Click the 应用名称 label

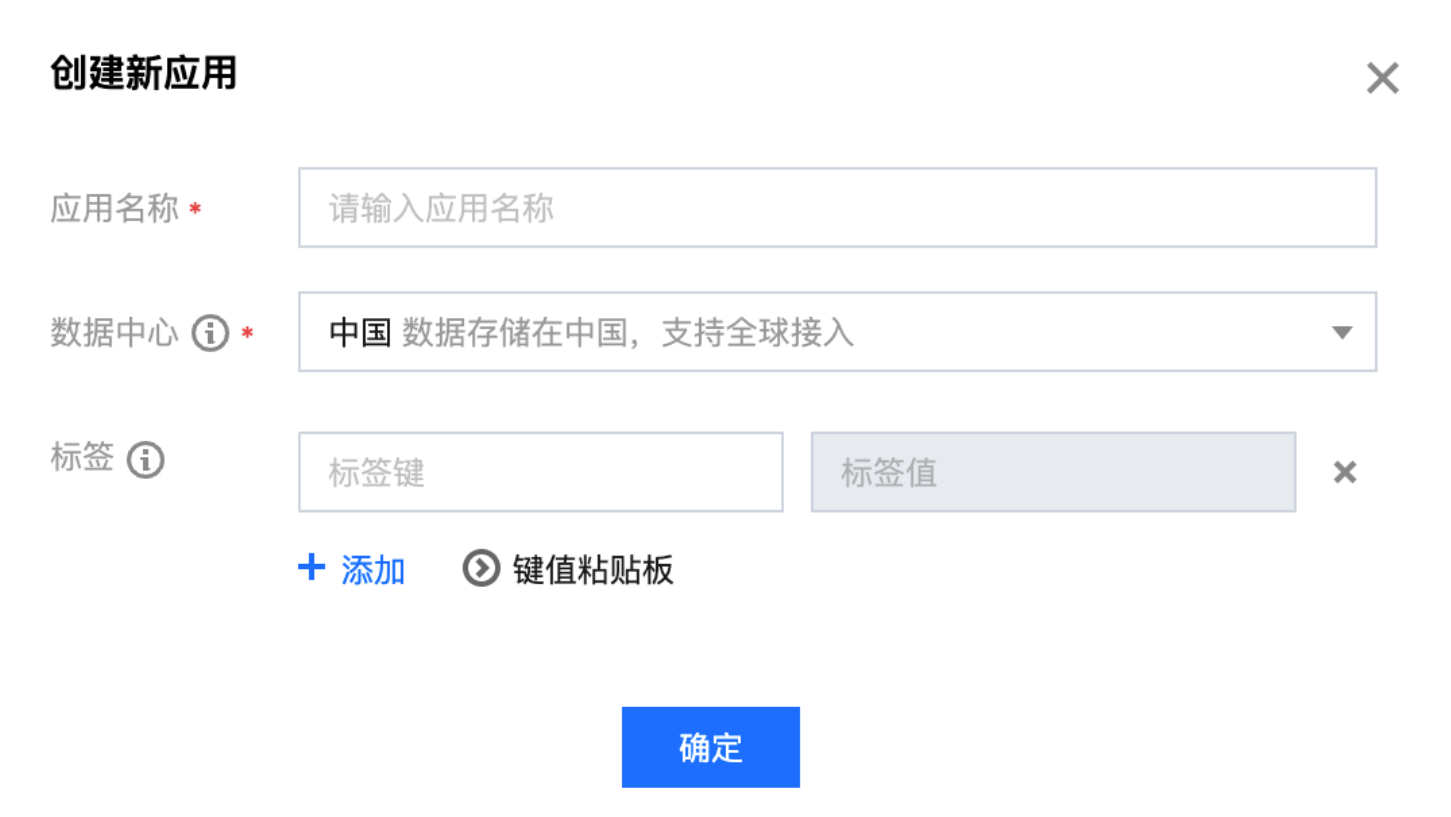(114, 209)
